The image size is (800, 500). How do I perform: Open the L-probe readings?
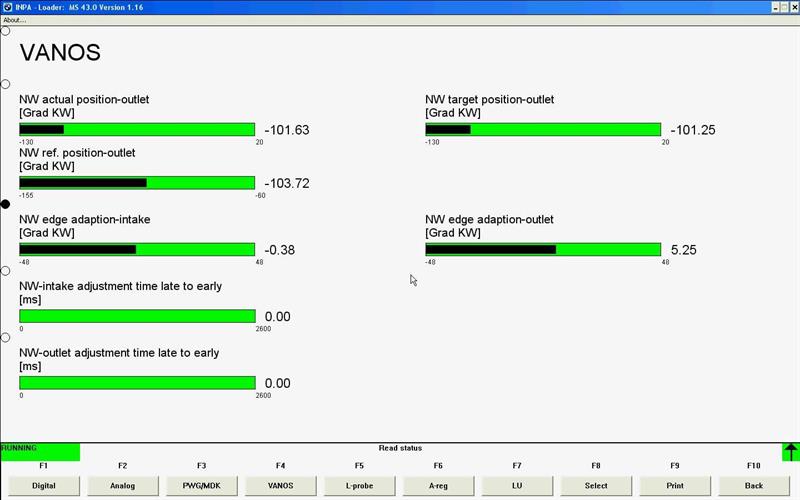pyautogui.click(x=359, y=485)
